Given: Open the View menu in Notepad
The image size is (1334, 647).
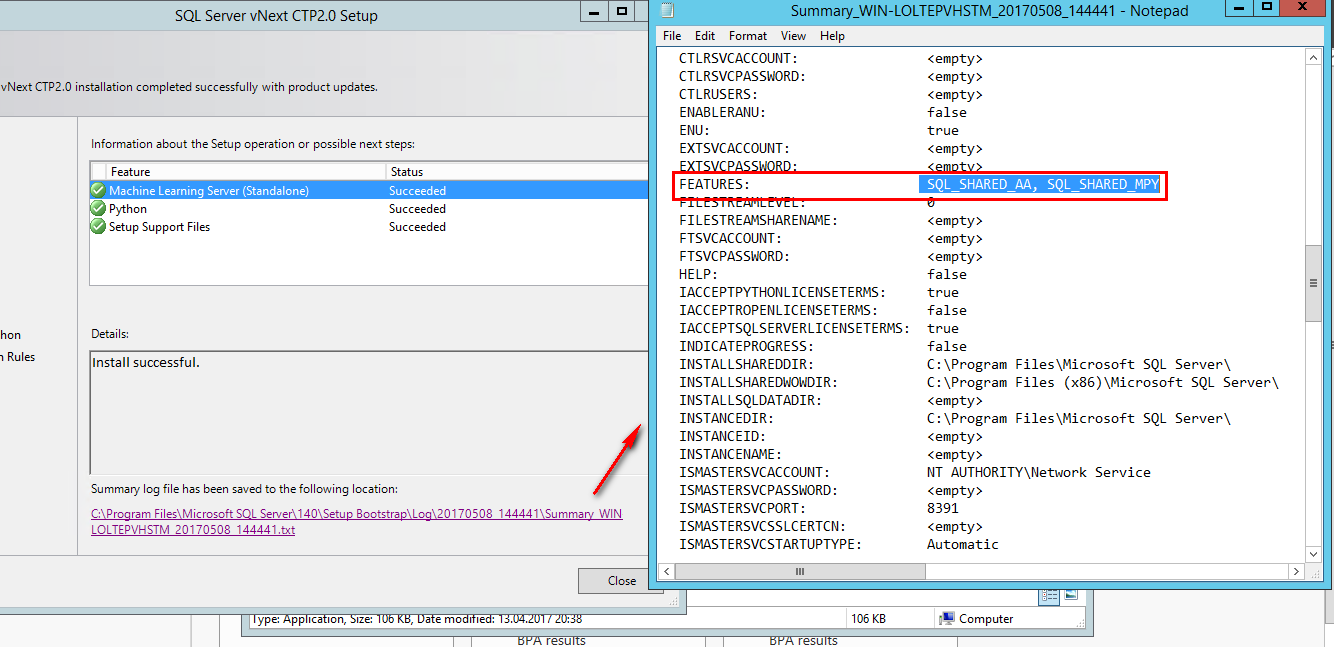Looking at the screenshot, I should pos(793,36).
